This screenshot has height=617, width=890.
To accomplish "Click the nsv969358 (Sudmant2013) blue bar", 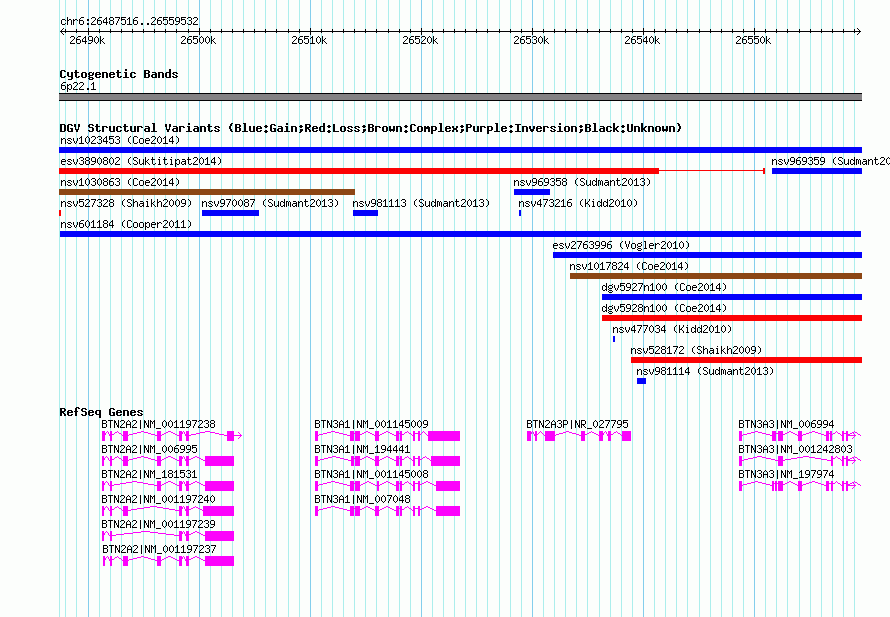I will click(532, 192).
